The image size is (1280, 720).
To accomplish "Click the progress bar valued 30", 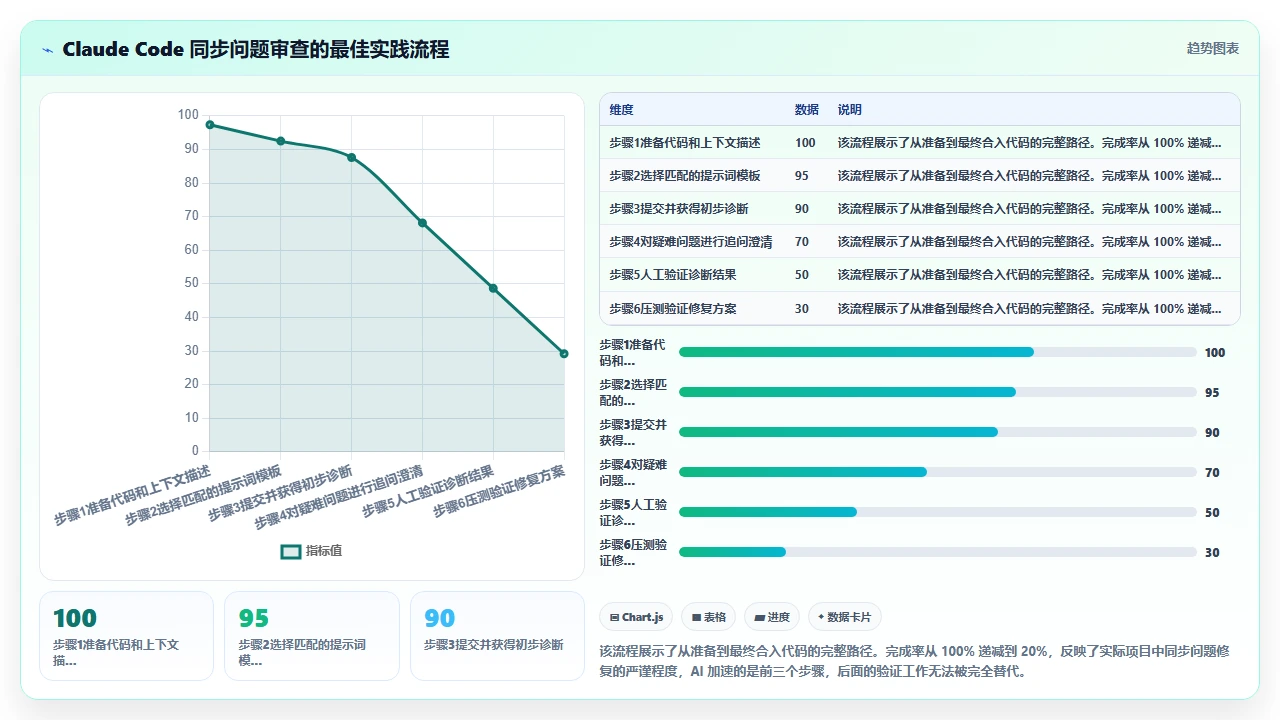I will [937, 552].
